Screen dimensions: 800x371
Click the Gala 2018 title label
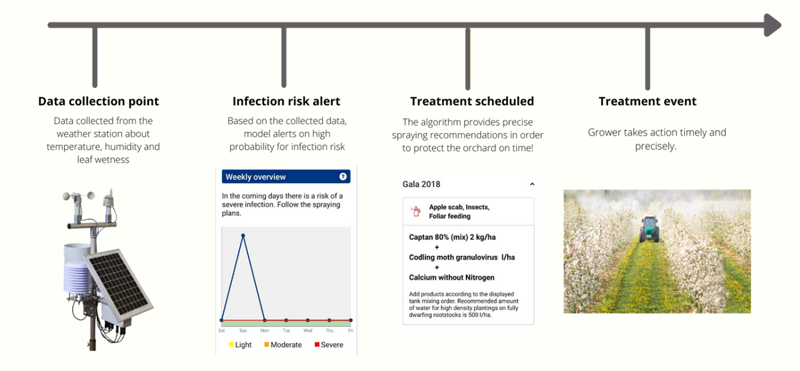pyautogui.click(x=421, y=184)
